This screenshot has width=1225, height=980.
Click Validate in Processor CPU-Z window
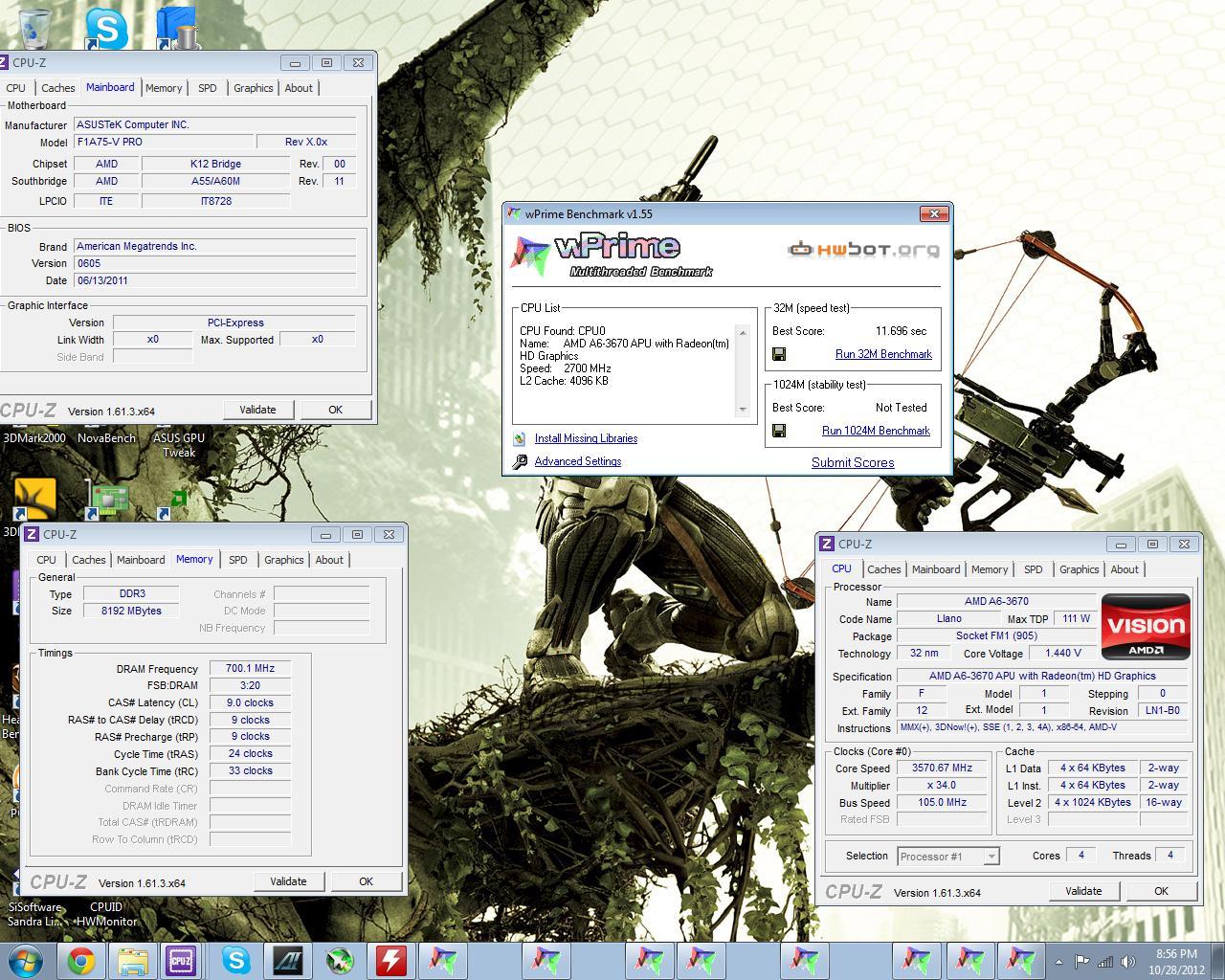pyautogui.click(x=1083, y=891)
